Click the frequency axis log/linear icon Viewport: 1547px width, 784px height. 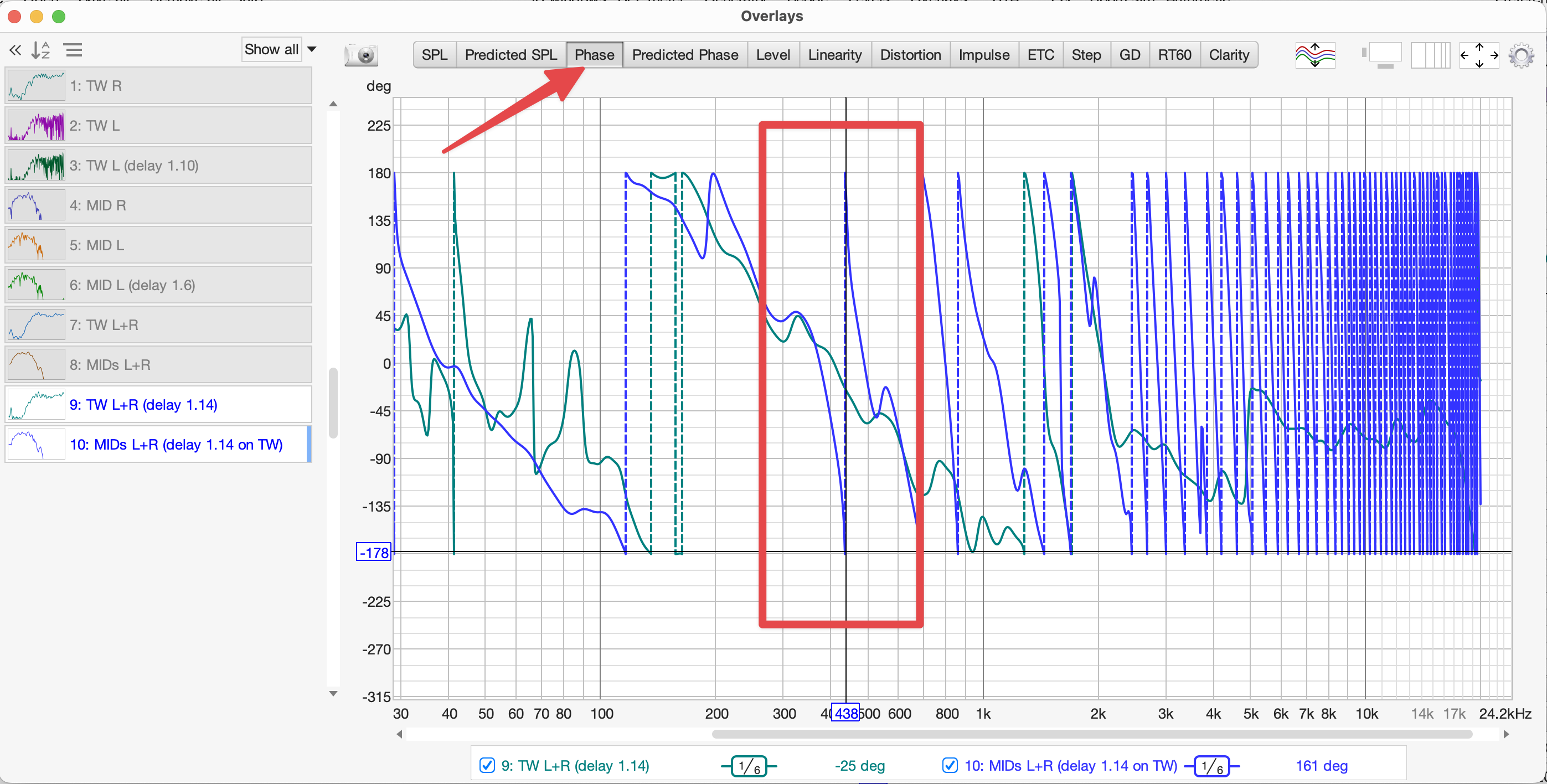coord(1430,55)
